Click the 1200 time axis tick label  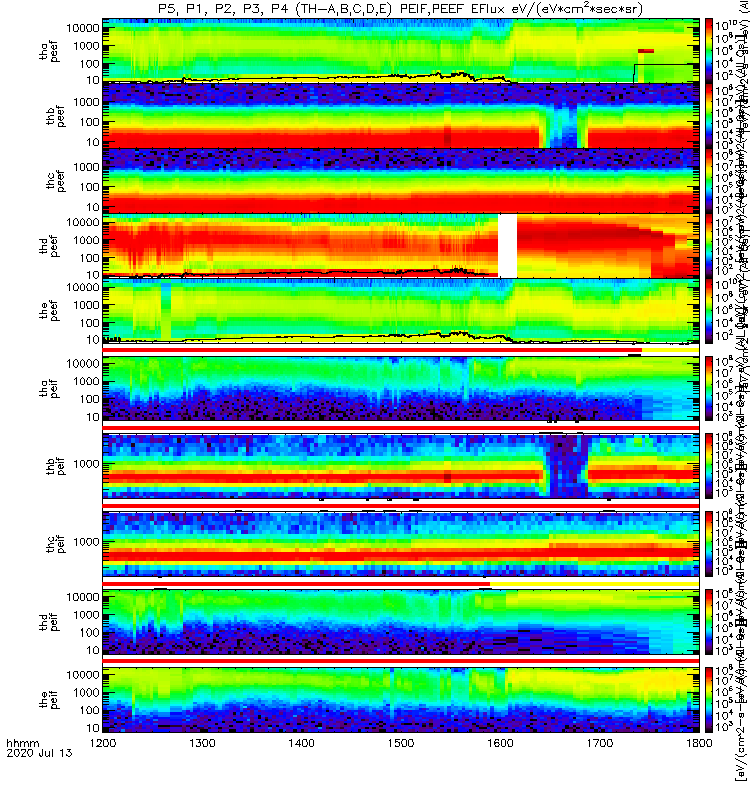[103, 742]
